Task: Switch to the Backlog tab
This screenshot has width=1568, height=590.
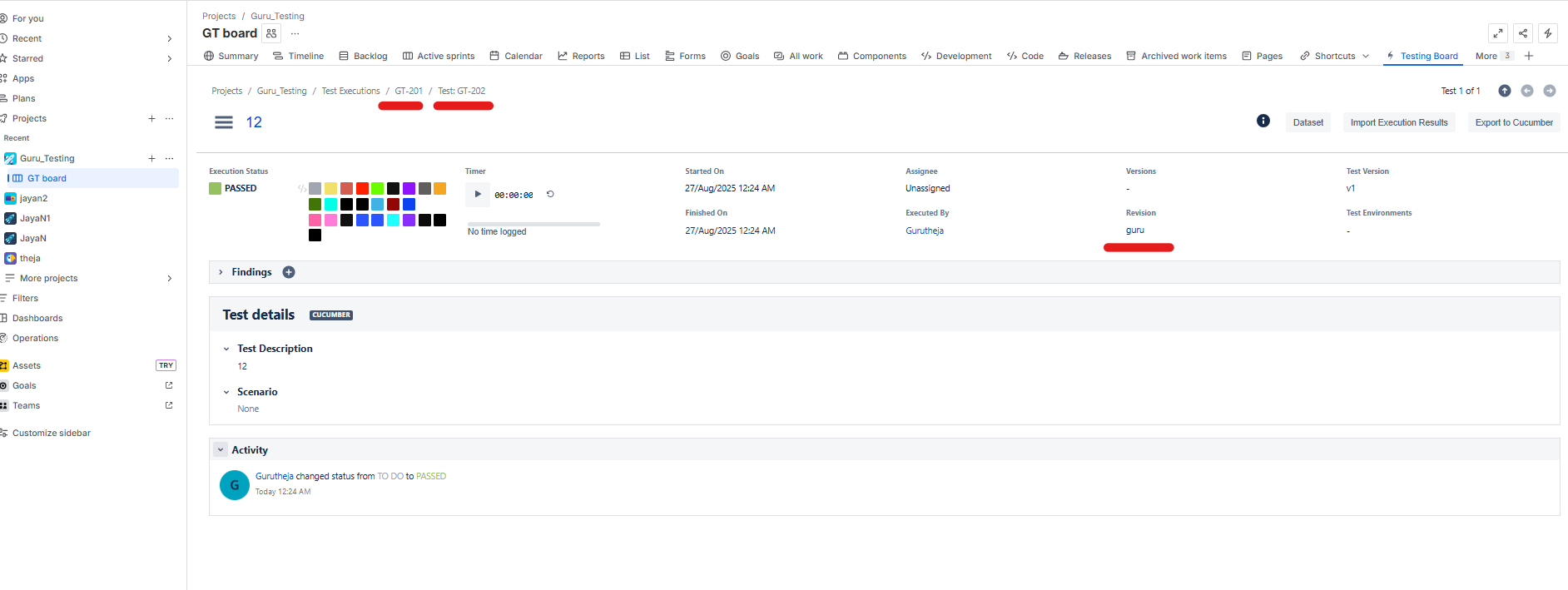Action: [363, 56]
